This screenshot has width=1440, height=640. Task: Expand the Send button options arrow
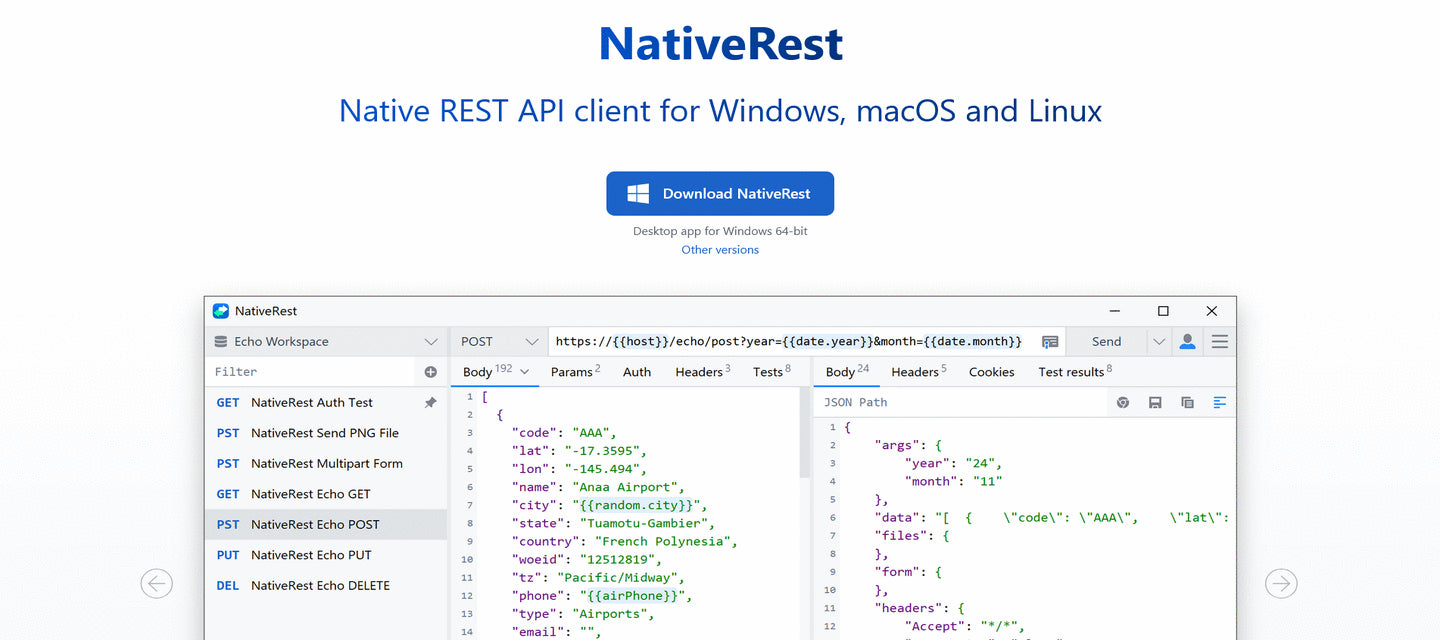(x=1159, y=342)
